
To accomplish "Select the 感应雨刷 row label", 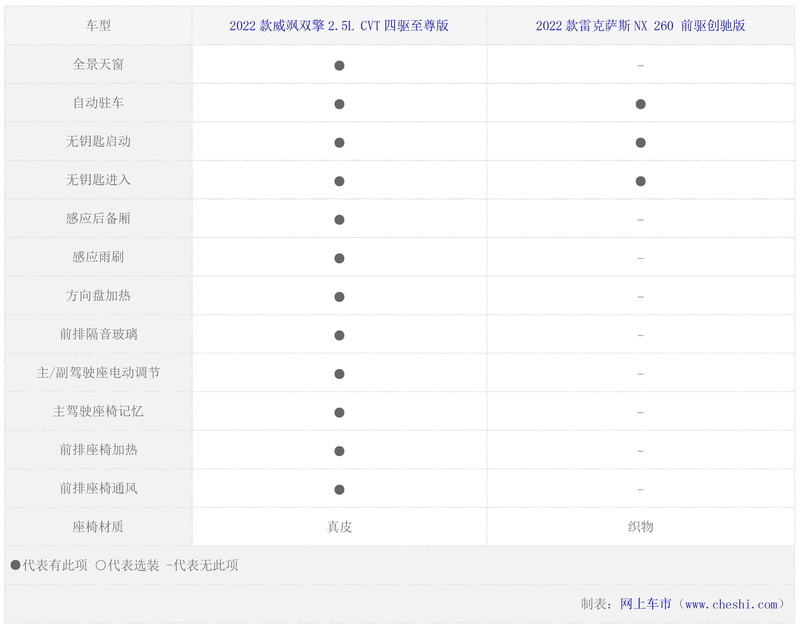I will [x=98, y=257].
